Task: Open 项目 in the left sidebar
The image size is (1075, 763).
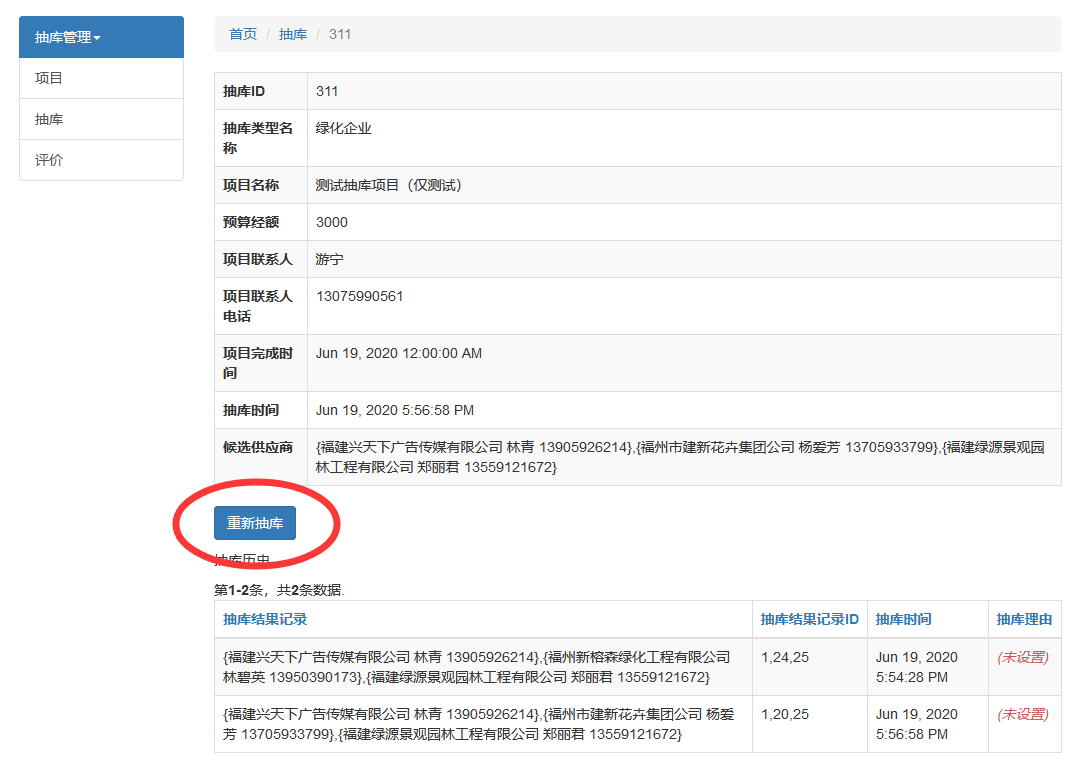Action: [49, 78]
